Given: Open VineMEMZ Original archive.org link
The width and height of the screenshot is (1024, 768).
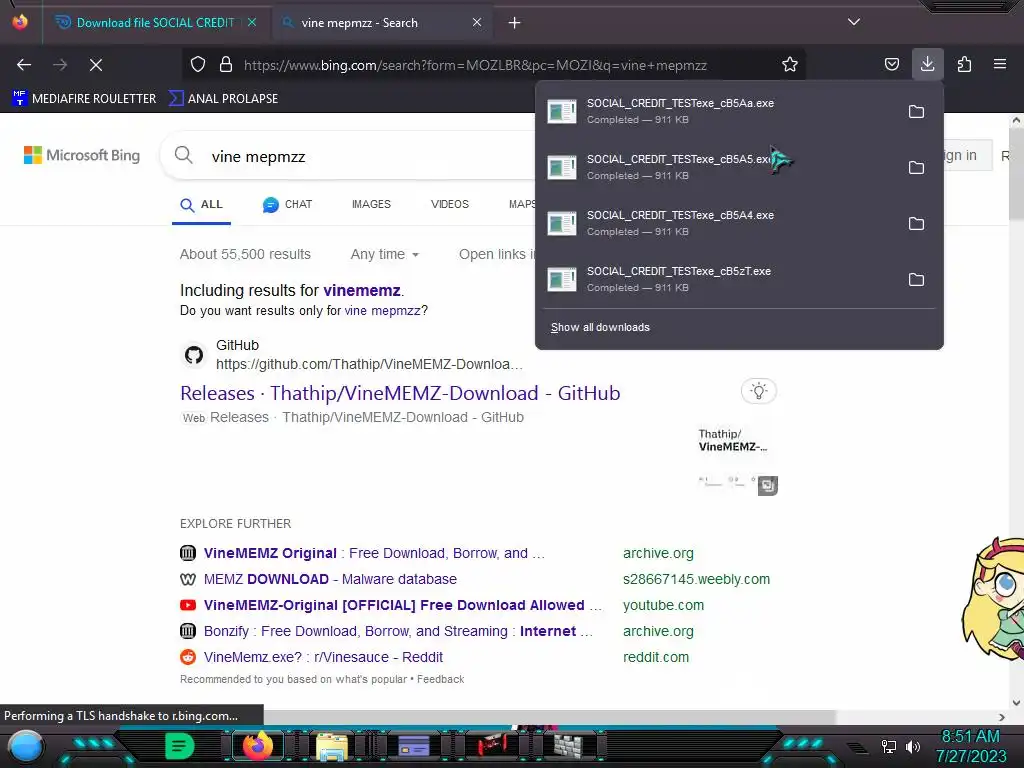Looking at the screenshot, I should pyautogui.click(x=374, y=553).
